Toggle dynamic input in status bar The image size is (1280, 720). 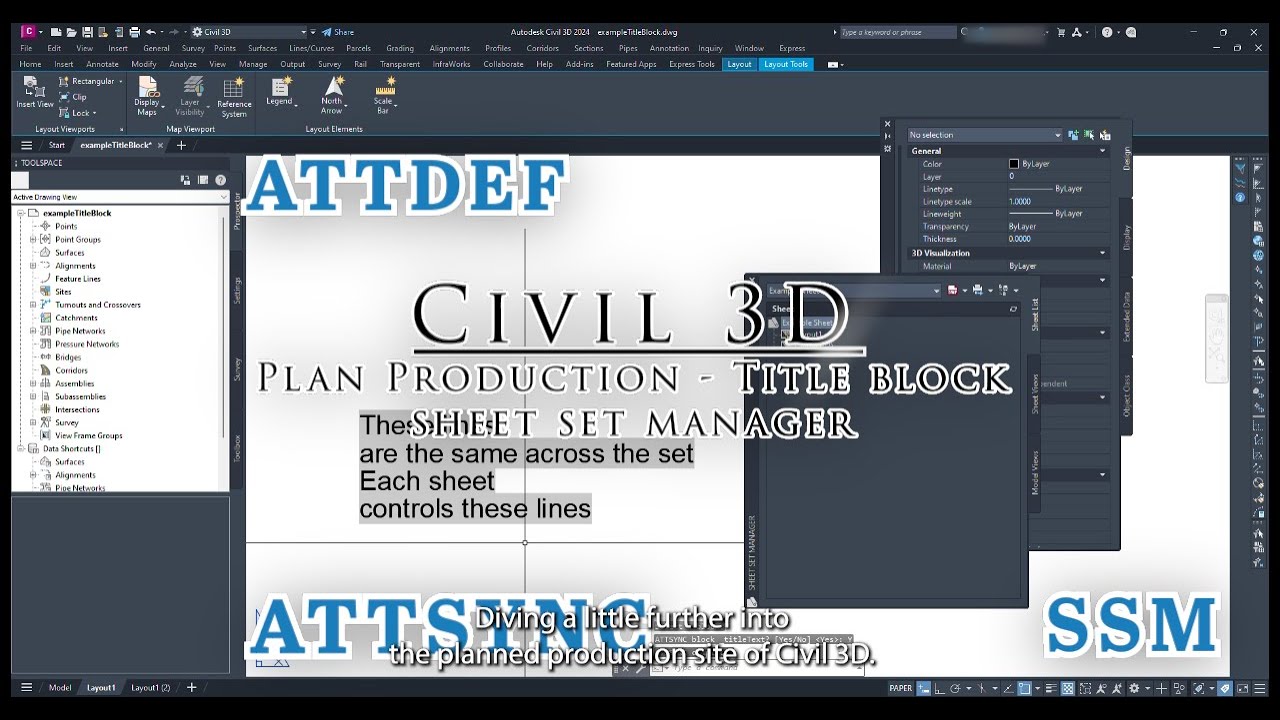click(x=924, y=688)
